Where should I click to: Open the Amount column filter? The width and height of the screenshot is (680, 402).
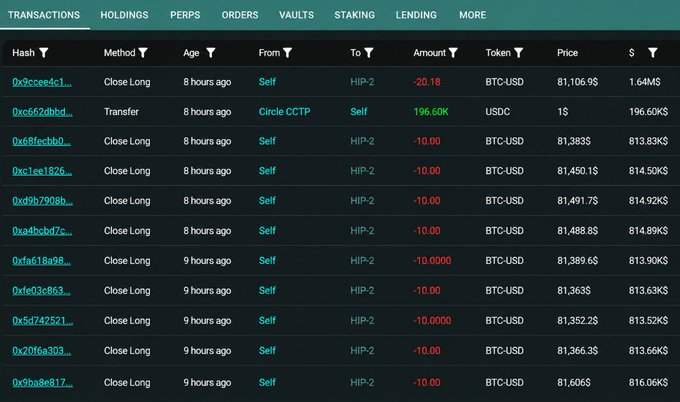click(453, 53)
